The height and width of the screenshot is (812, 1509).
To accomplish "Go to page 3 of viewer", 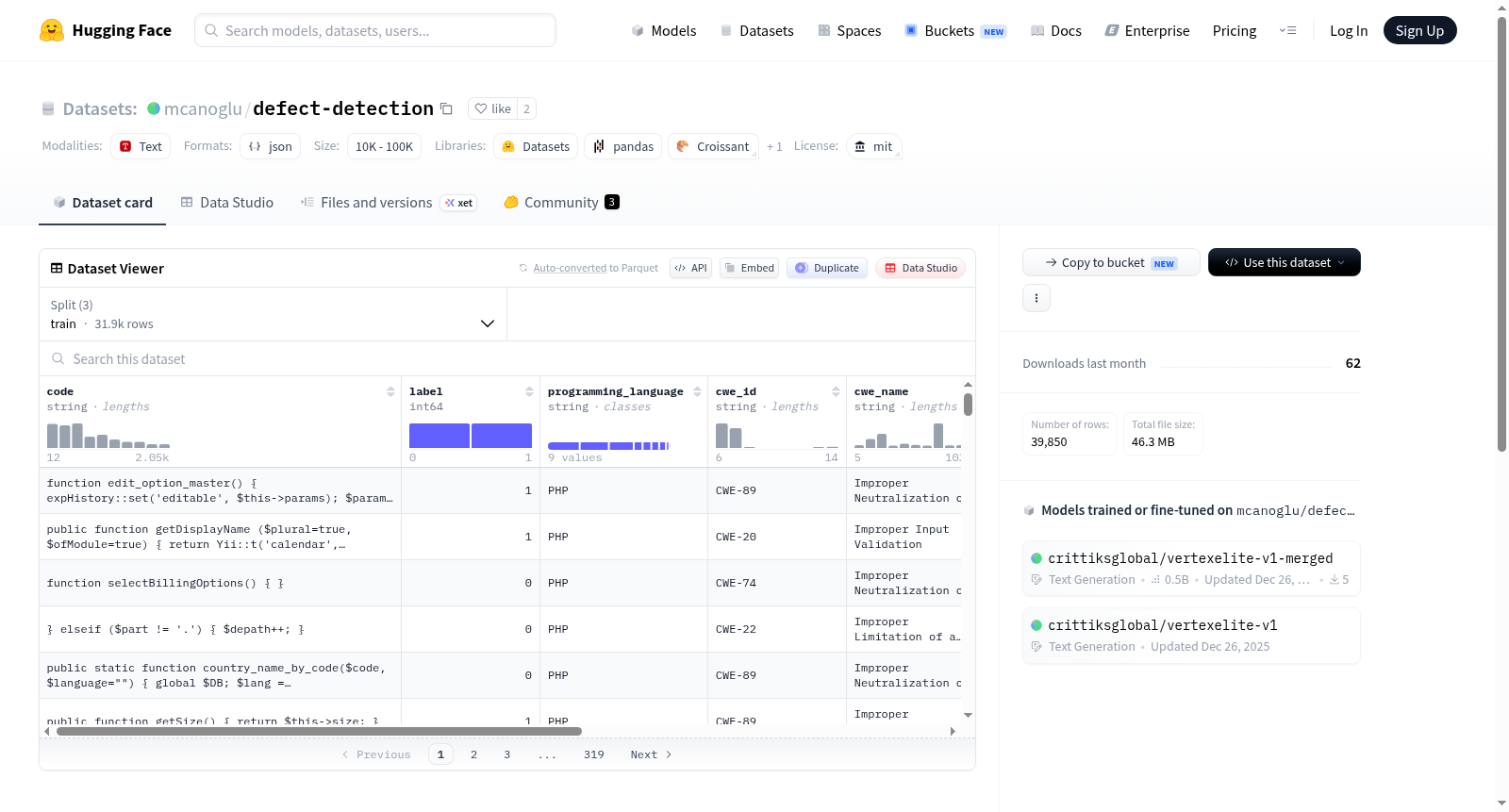I will tap(507, 754).
